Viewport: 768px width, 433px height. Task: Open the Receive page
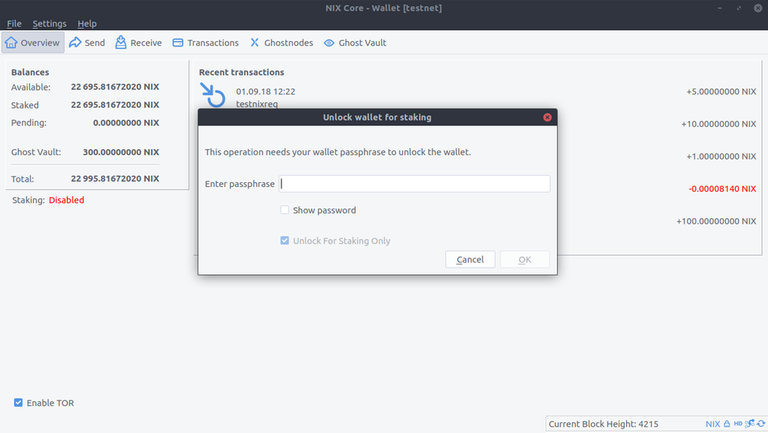[139, 43]
